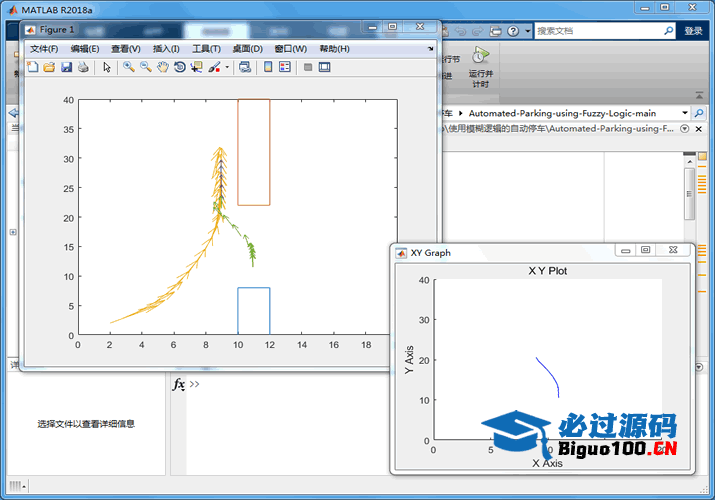Select the Rotate 3D tool

[x=180, y=67]
